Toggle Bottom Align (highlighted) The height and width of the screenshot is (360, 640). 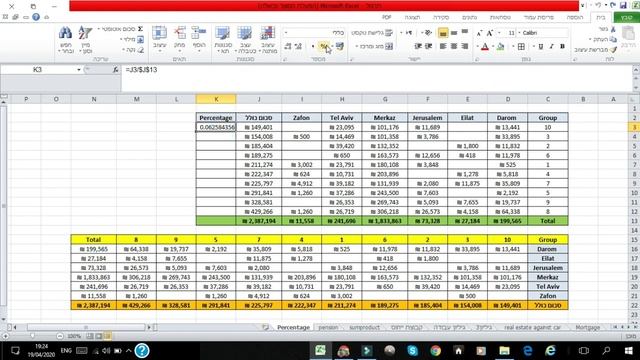(443, 33)
